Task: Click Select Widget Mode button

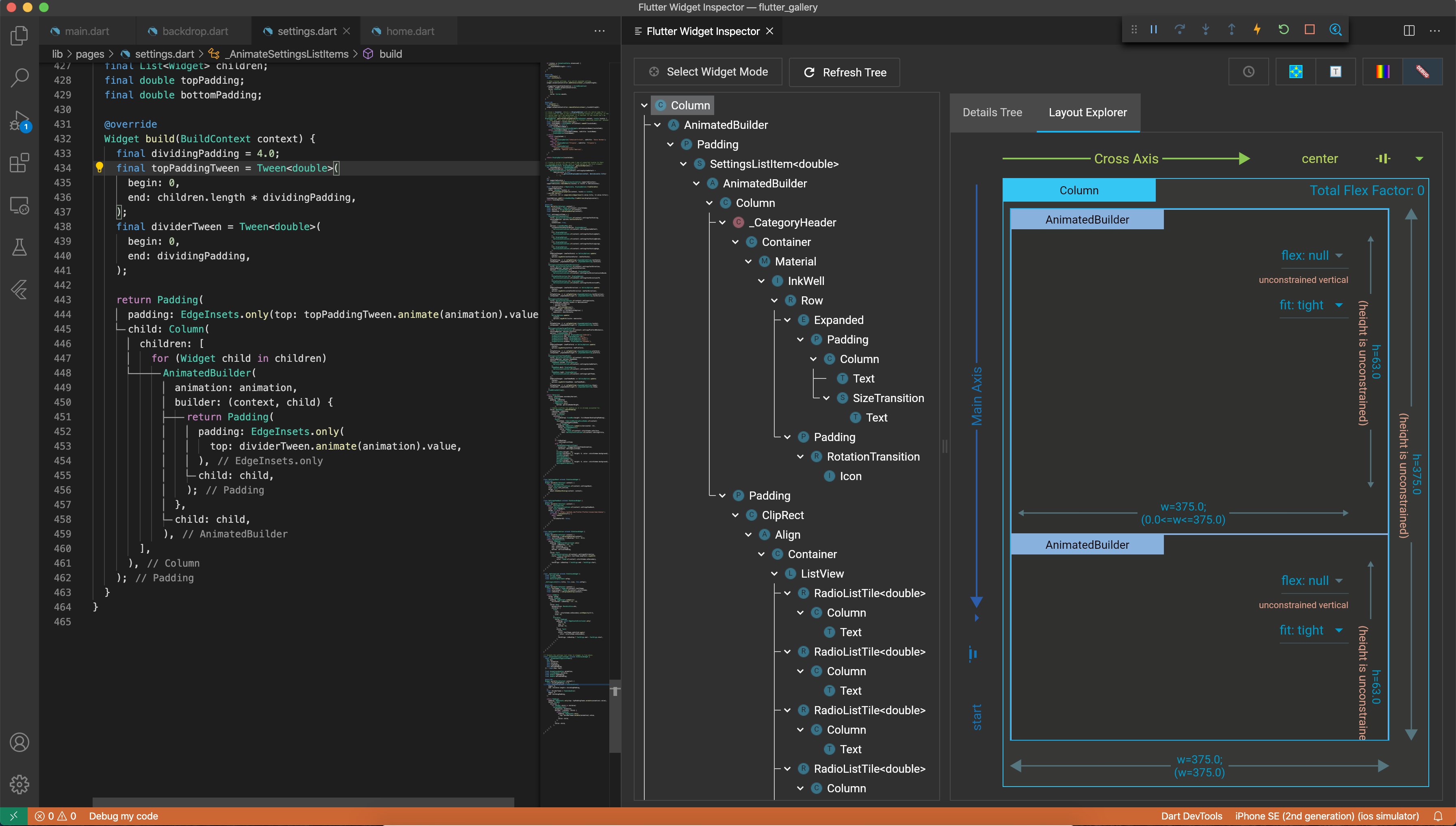Action: (708, 72)
